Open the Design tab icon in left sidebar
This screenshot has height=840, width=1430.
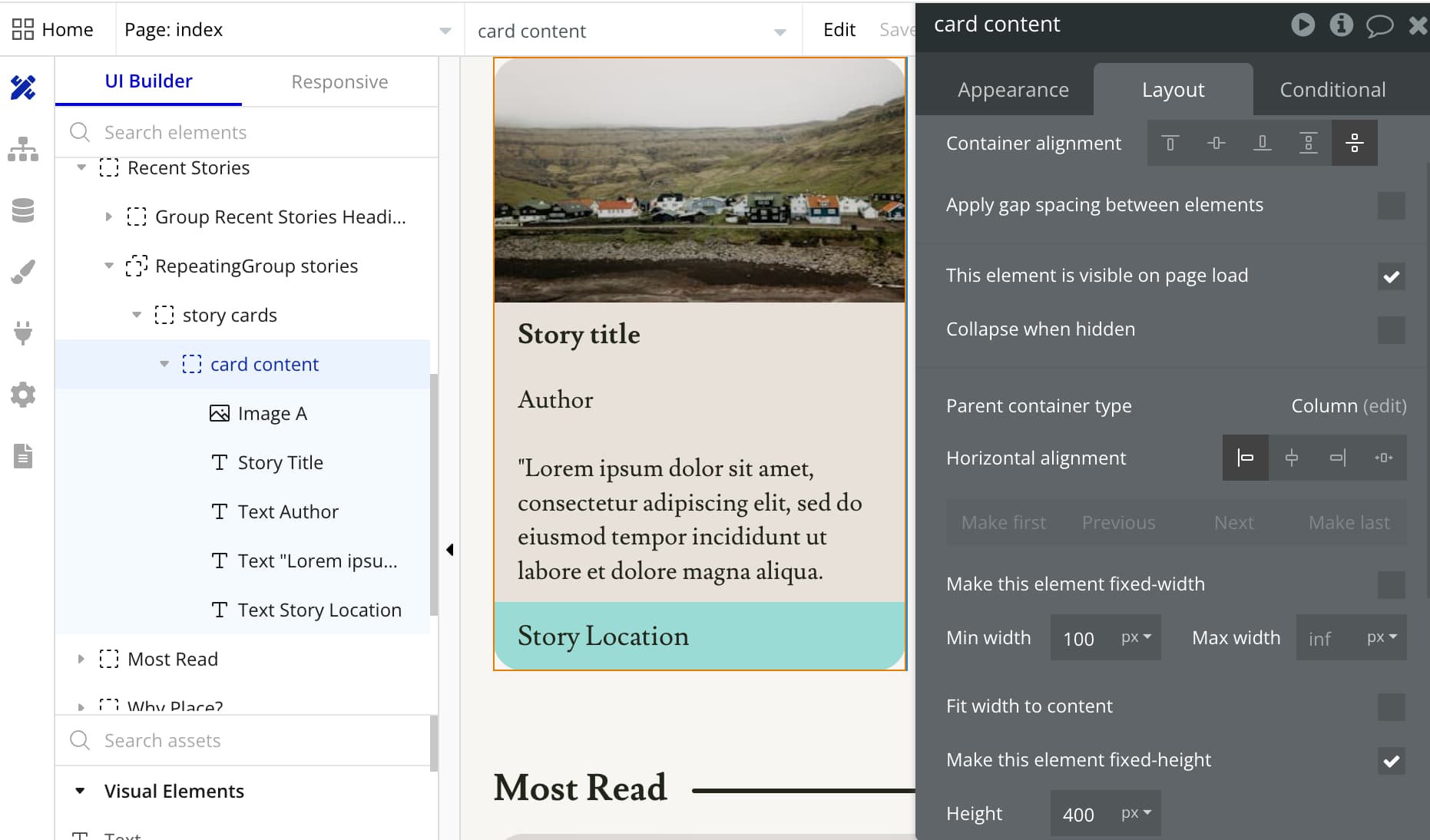tap(23, 88)
